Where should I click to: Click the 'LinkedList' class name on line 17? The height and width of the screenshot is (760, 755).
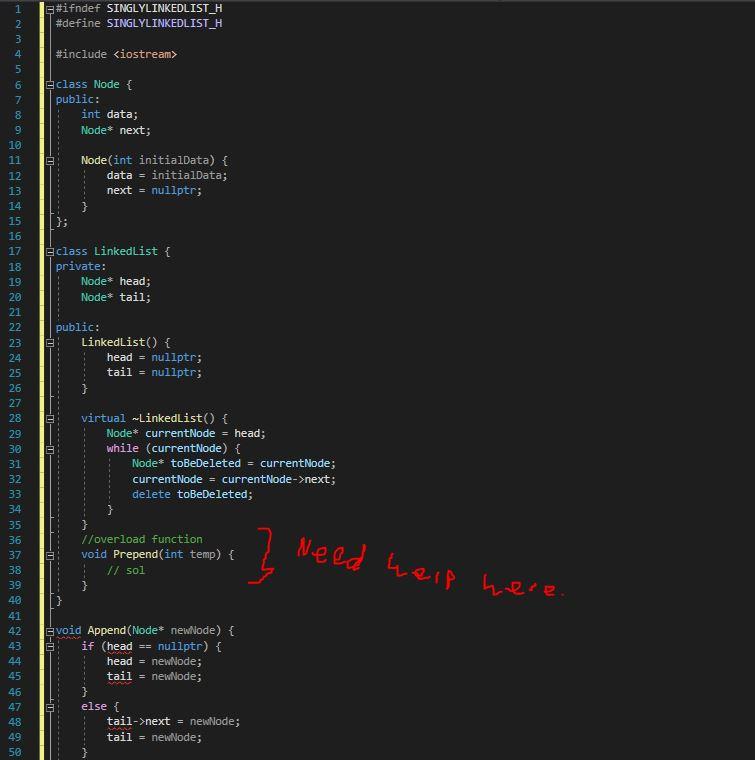coord(126,251)
